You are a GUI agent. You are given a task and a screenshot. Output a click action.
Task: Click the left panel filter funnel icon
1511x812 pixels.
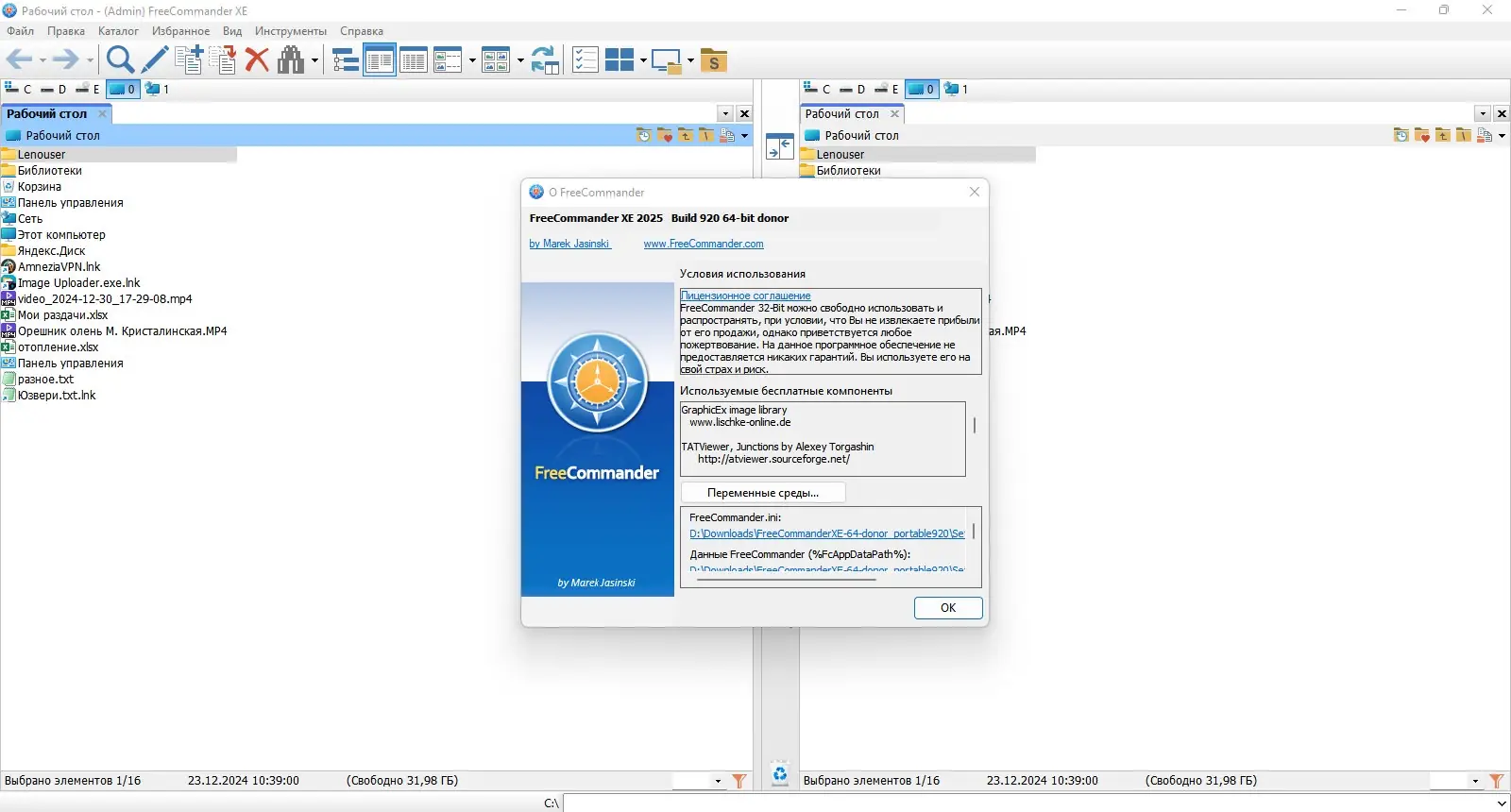(x=739, y=781)
